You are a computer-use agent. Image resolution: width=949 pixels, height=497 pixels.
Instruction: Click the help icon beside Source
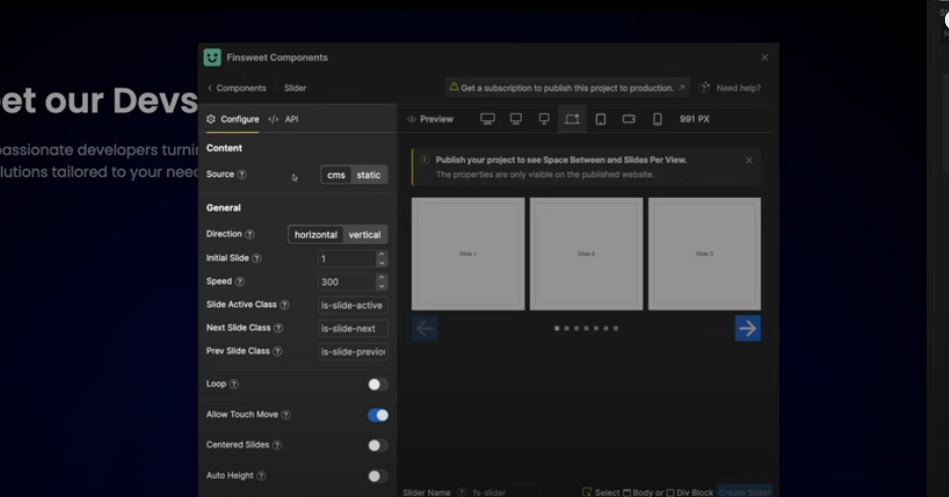[242, 174]
